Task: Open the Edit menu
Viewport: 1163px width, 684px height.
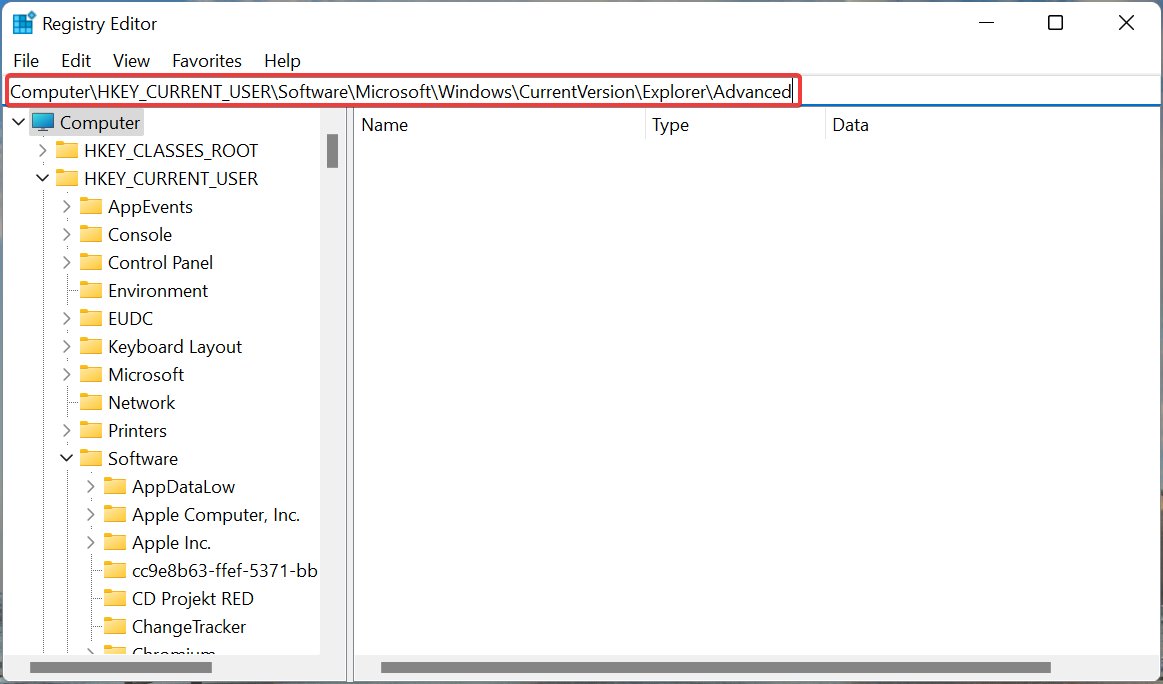Action: tap(76, 61)
